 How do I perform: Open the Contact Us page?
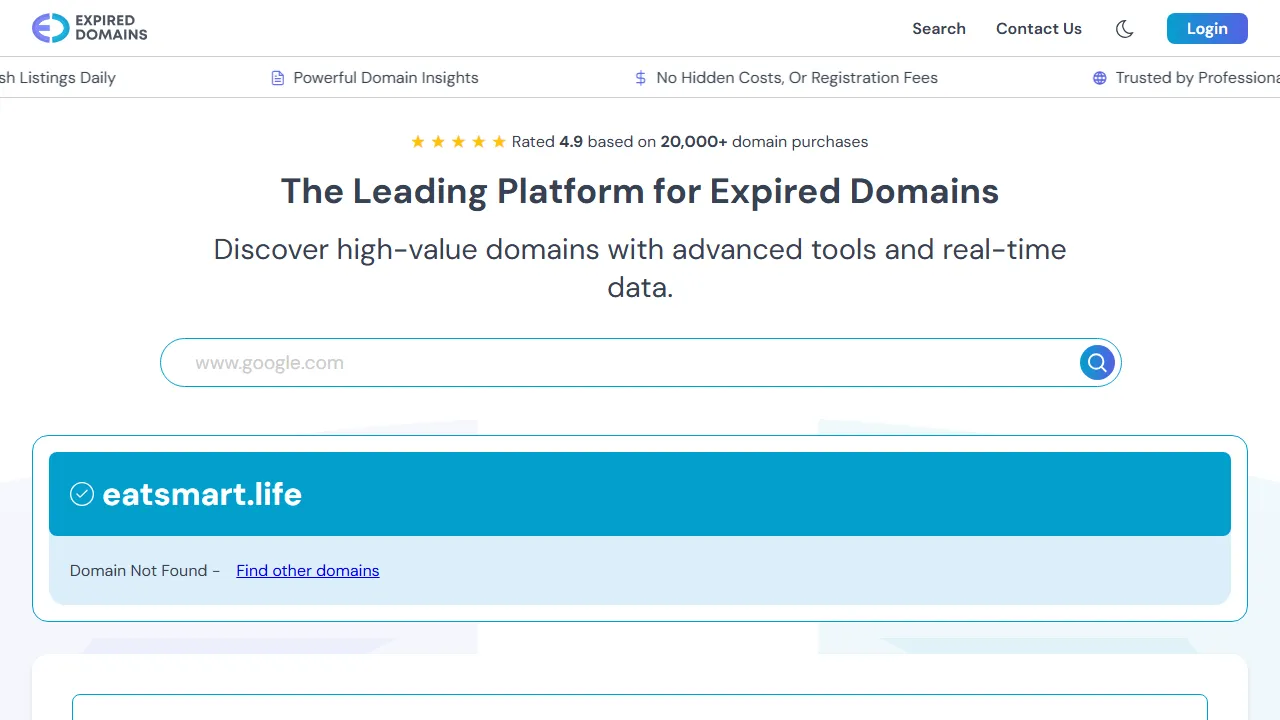tap(1038, 29)
